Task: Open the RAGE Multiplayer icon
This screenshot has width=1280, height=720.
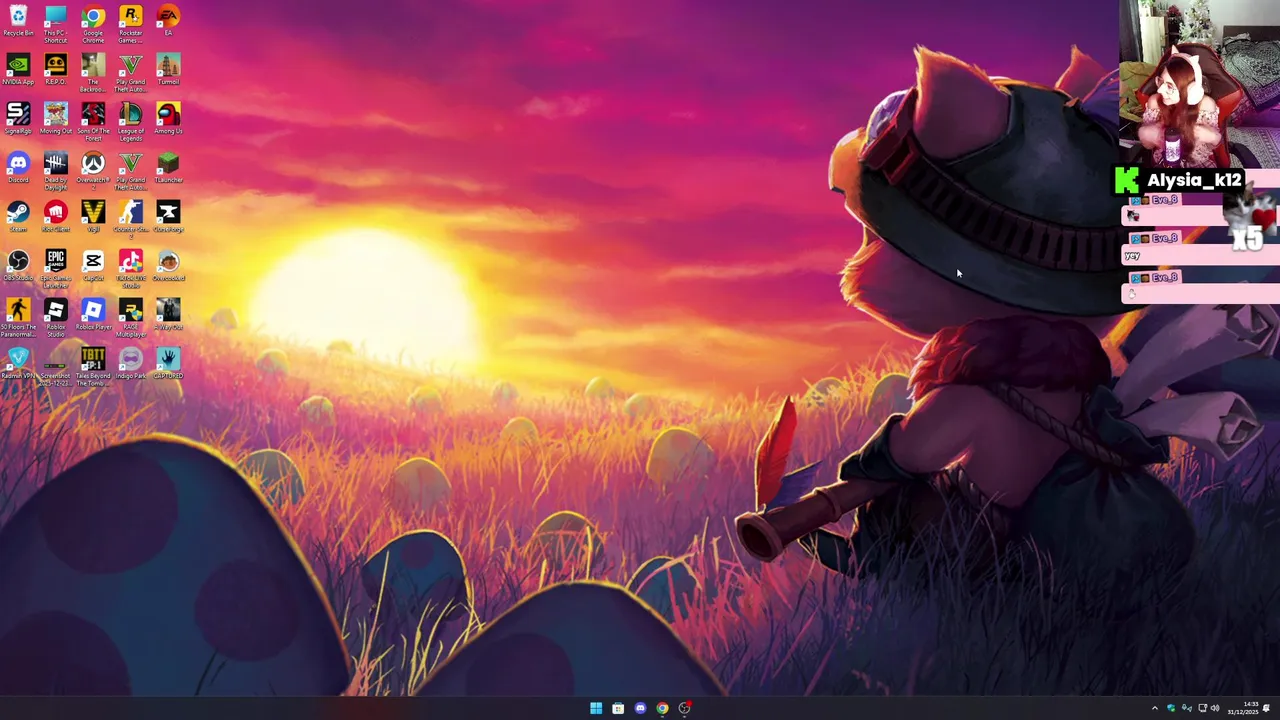Action: [130, 318]
